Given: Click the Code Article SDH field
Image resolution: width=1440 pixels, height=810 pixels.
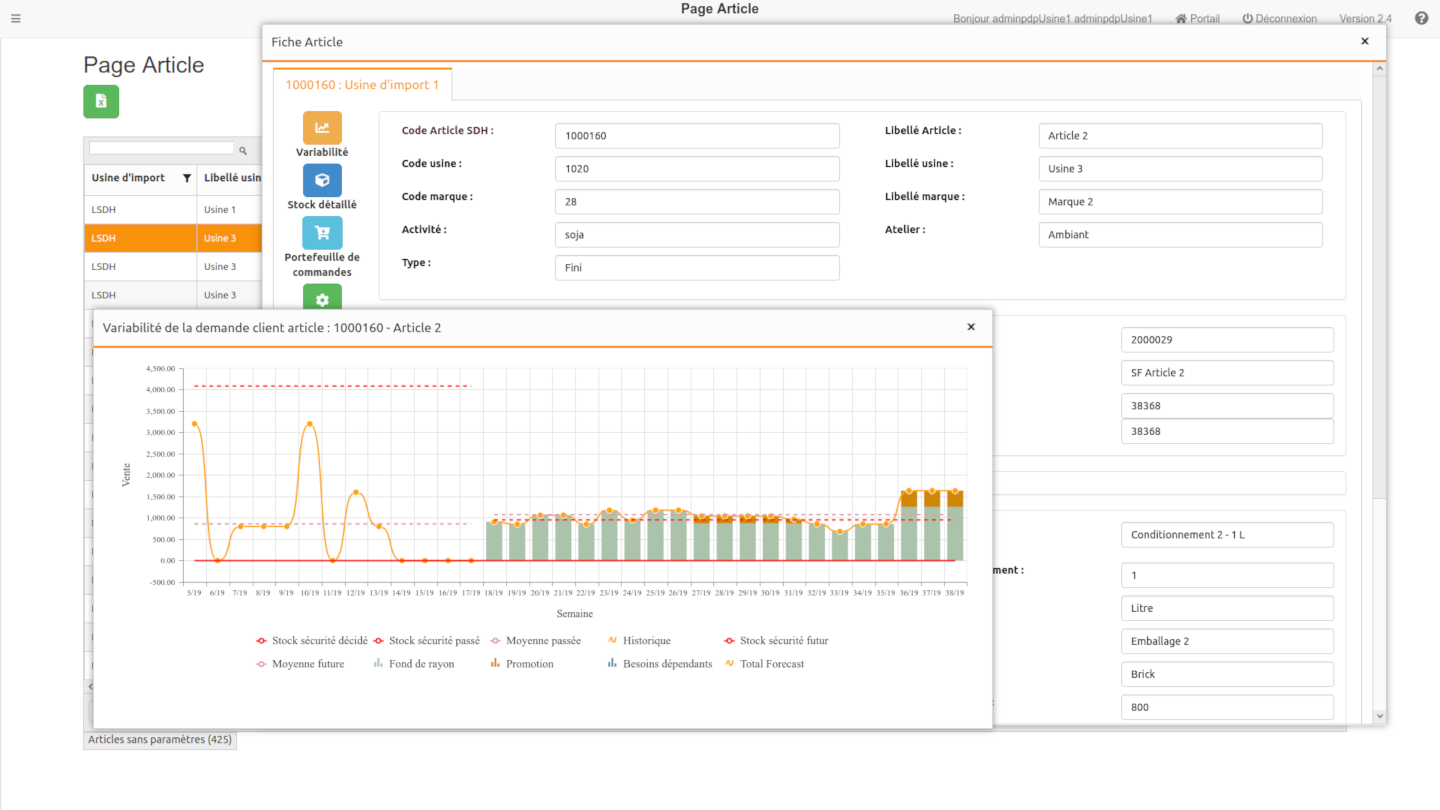Looking at the screenshot, I should [697, 136].
